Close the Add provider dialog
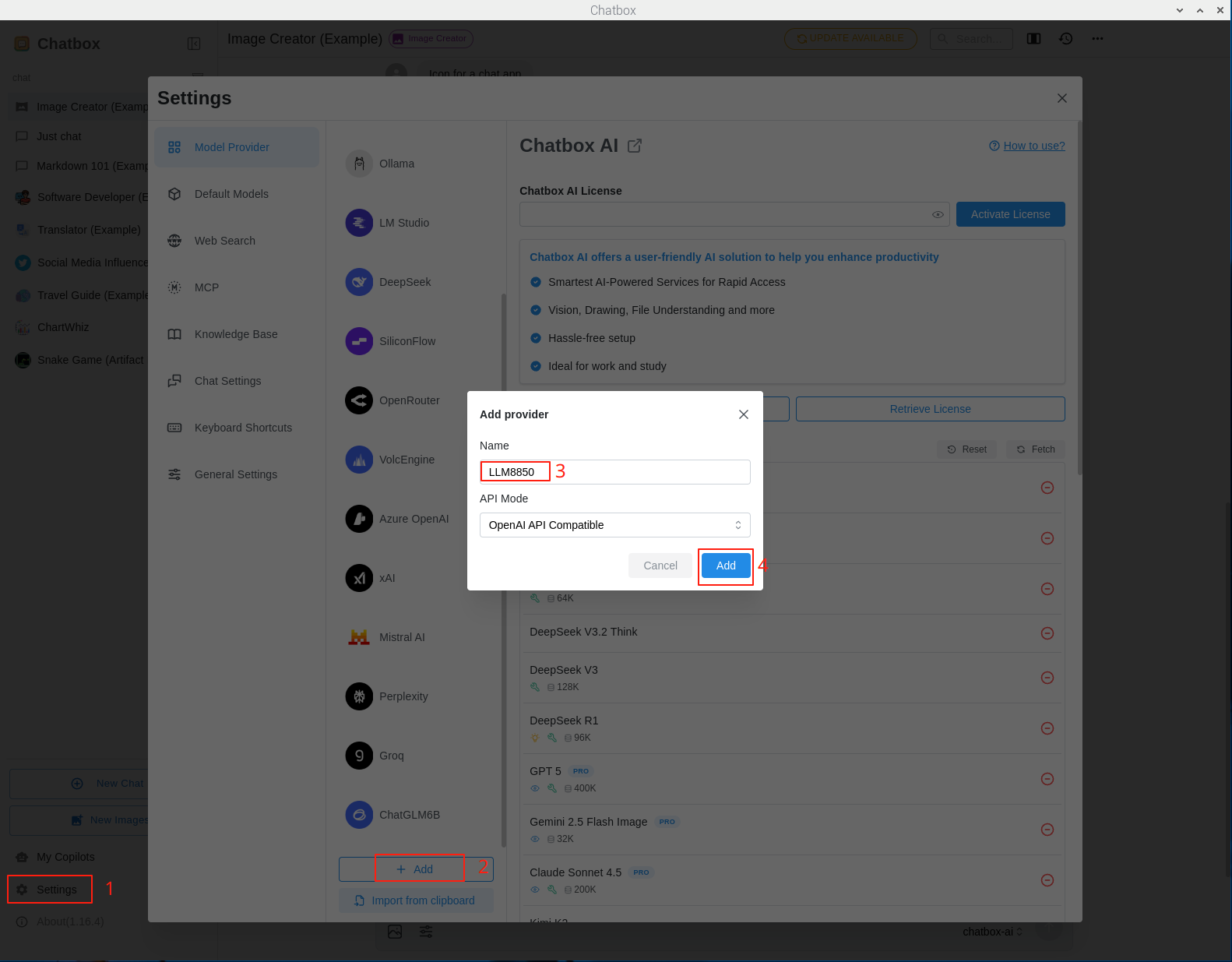The width and height of the screenshot is (1232, 962). [x=744, y=414]
